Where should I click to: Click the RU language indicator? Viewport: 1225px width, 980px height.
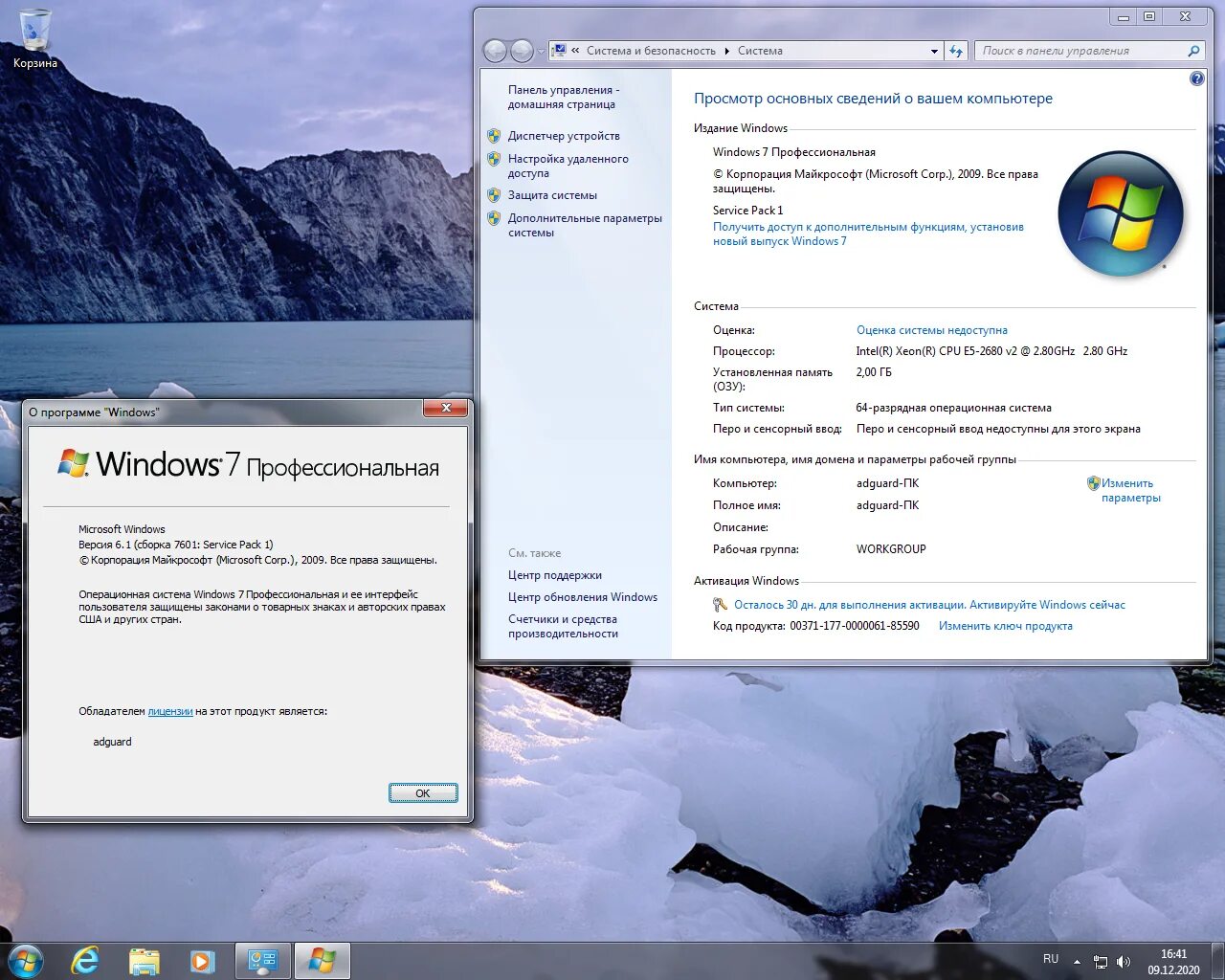coord(1050,959)
